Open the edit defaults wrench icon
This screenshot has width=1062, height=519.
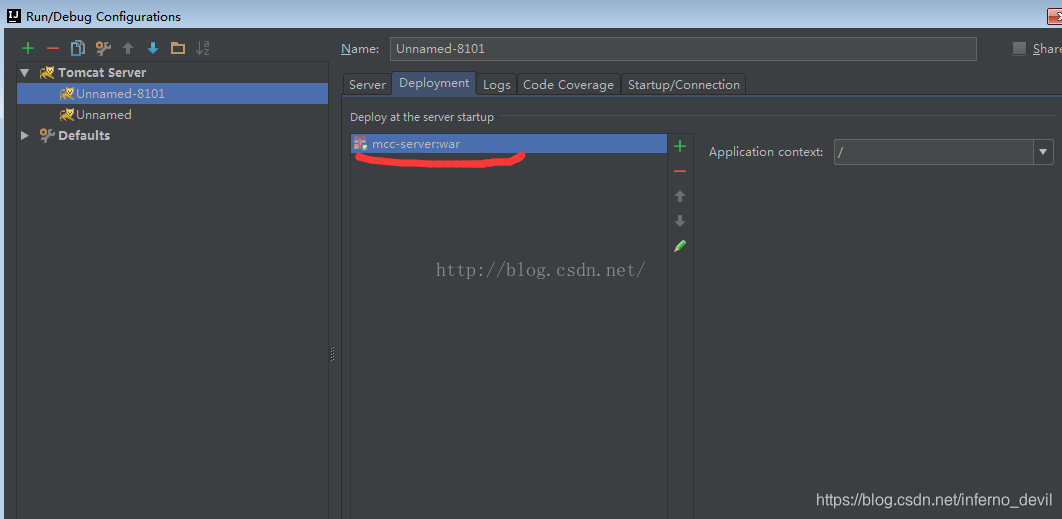click(x=103, y=48)
